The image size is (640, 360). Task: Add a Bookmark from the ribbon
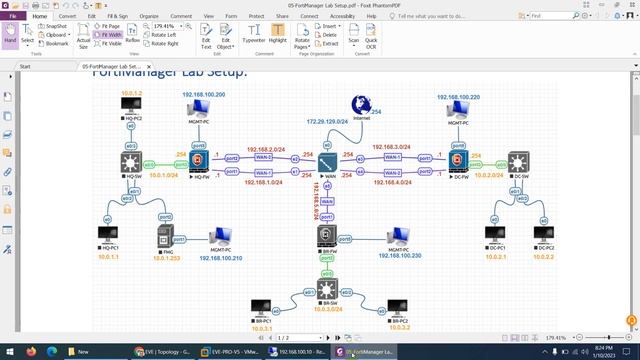[53, 43]
